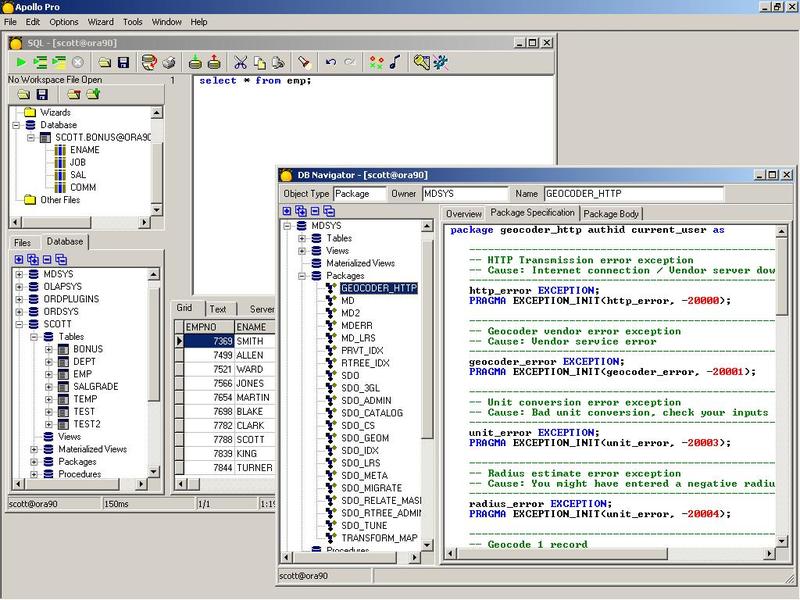Select the grid cell with EMPNO 7839
Viewport: 800px width, 600px height.
coord(209,454)
